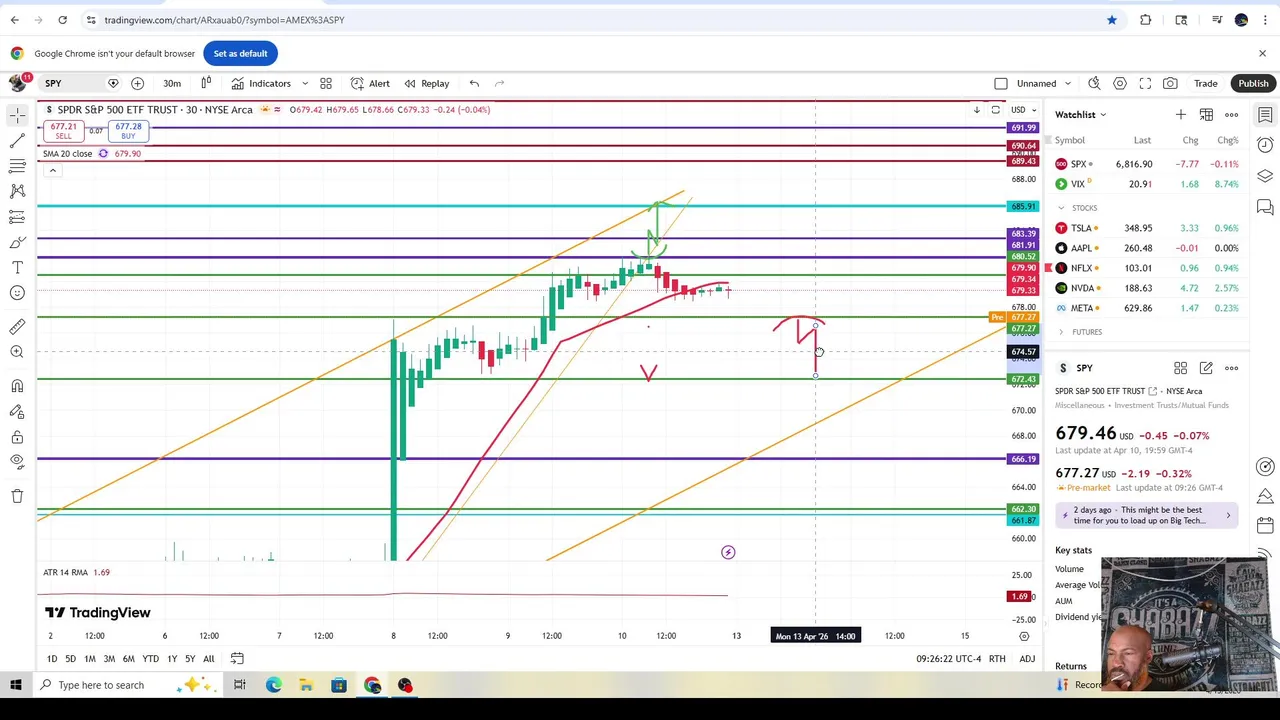Open the Trade panel button

click(1205, 84)
